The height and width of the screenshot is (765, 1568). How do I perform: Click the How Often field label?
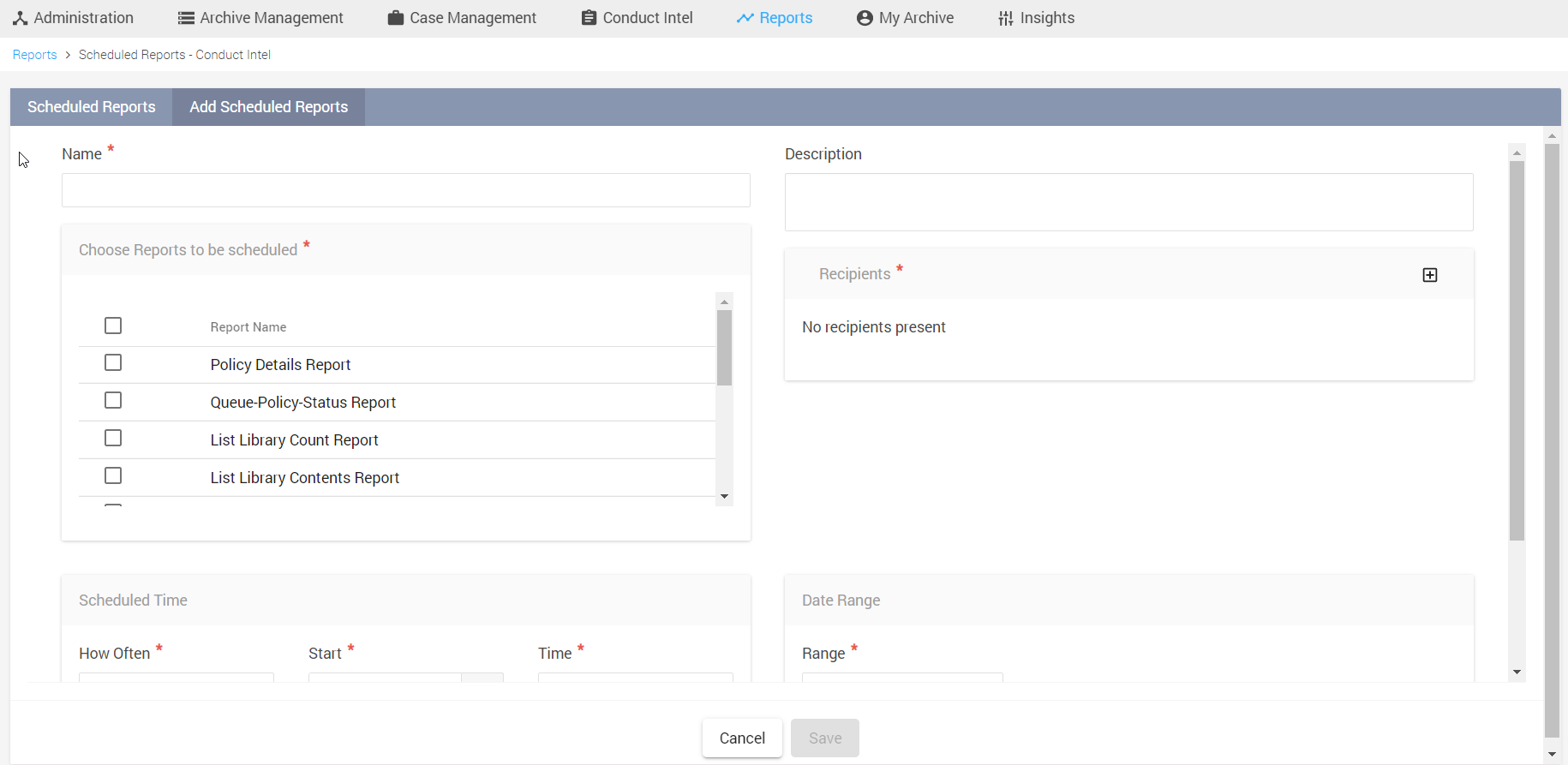click(x=115, y=654)
